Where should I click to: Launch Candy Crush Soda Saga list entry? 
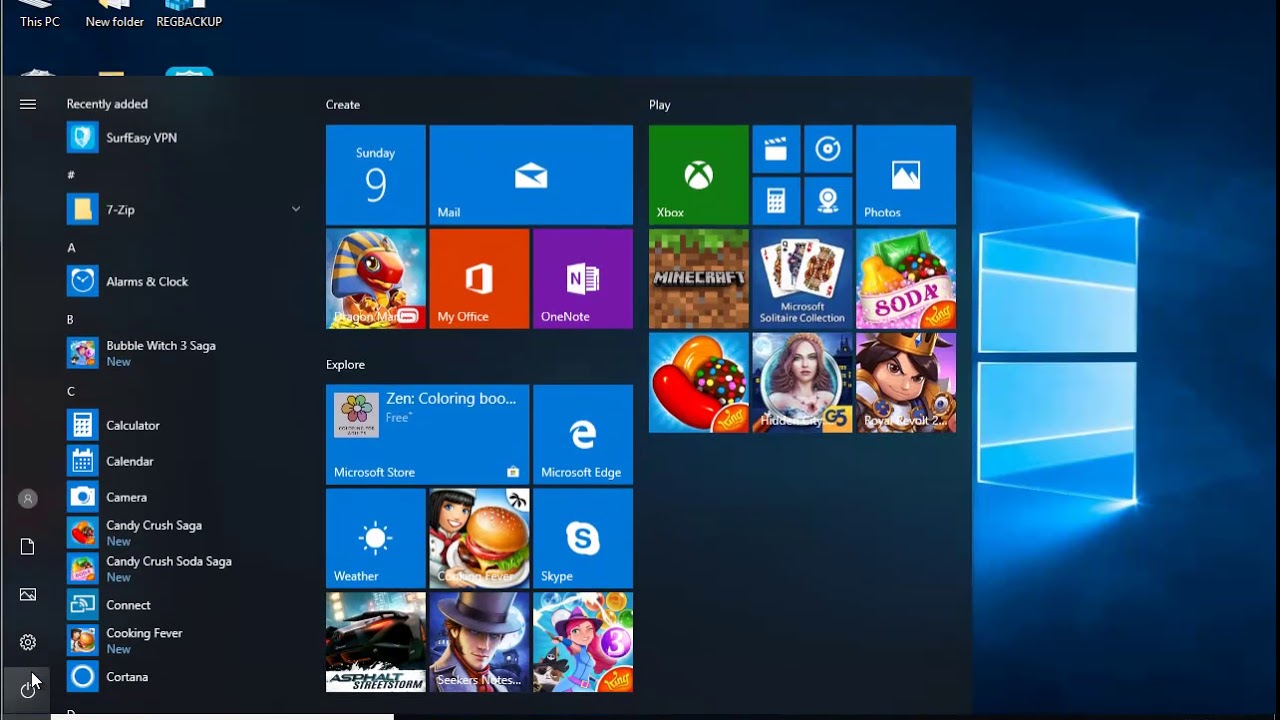click(x=184, y=569)
